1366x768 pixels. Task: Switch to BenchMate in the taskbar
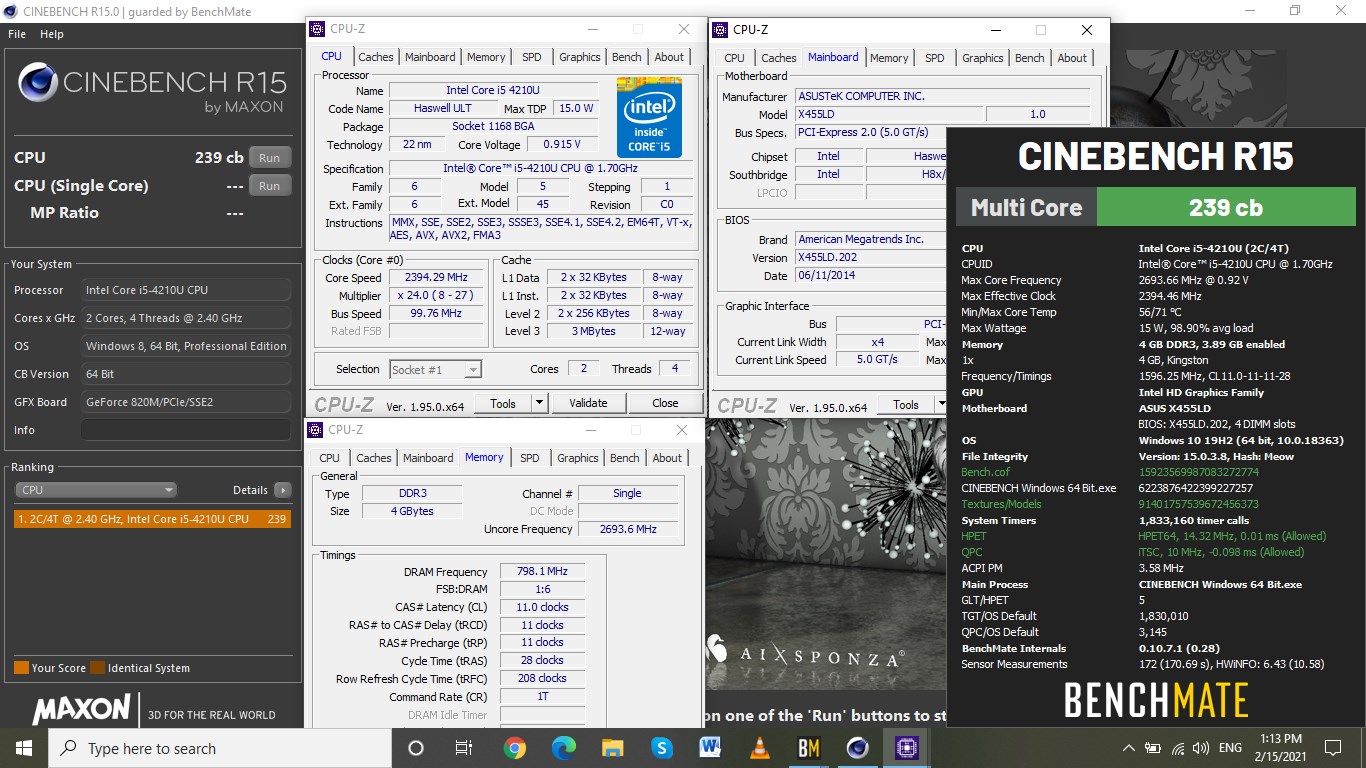coord(808,748)
